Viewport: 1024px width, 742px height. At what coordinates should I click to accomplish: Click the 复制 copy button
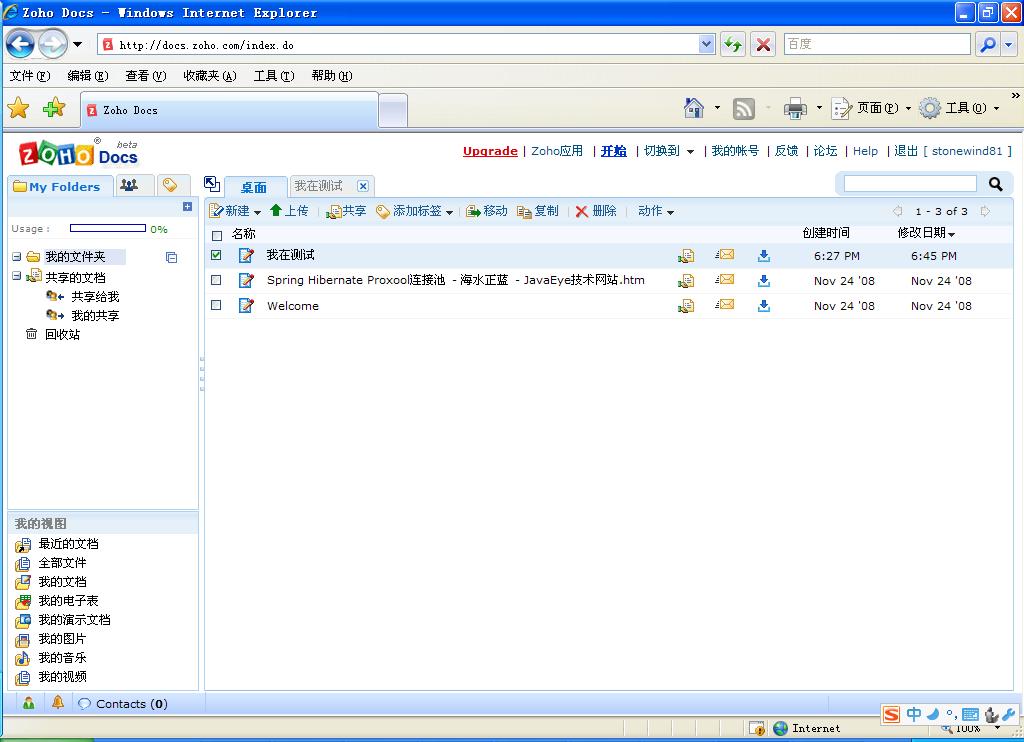pyautogui.click(x=538, y=211)
